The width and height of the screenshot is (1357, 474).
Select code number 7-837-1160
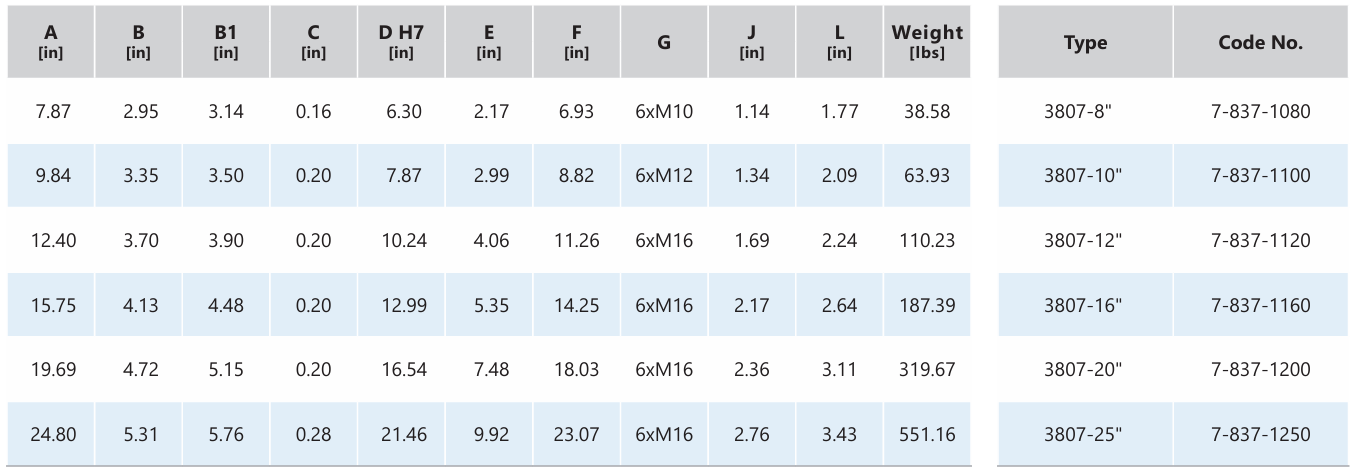(x=1260, y=305)
